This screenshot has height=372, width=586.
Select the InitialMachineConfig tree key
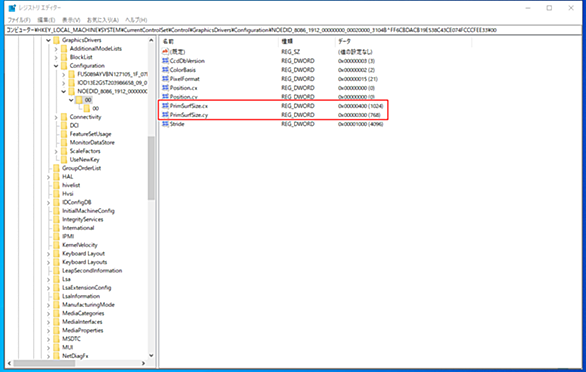point(88,211)
